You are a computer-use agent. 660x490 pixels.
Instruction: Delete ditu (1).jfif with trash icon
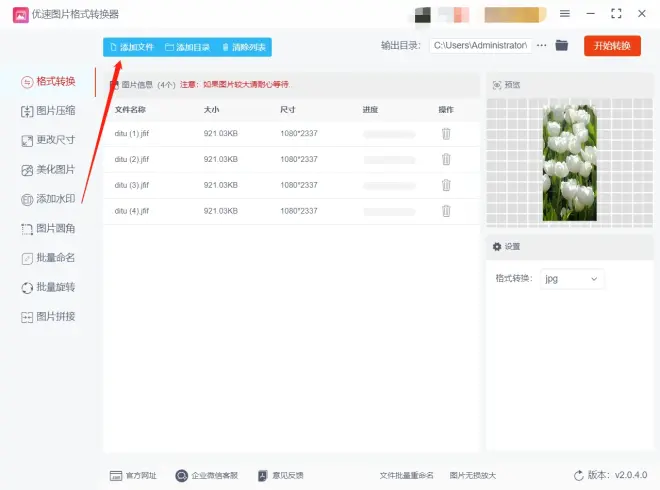446,133
